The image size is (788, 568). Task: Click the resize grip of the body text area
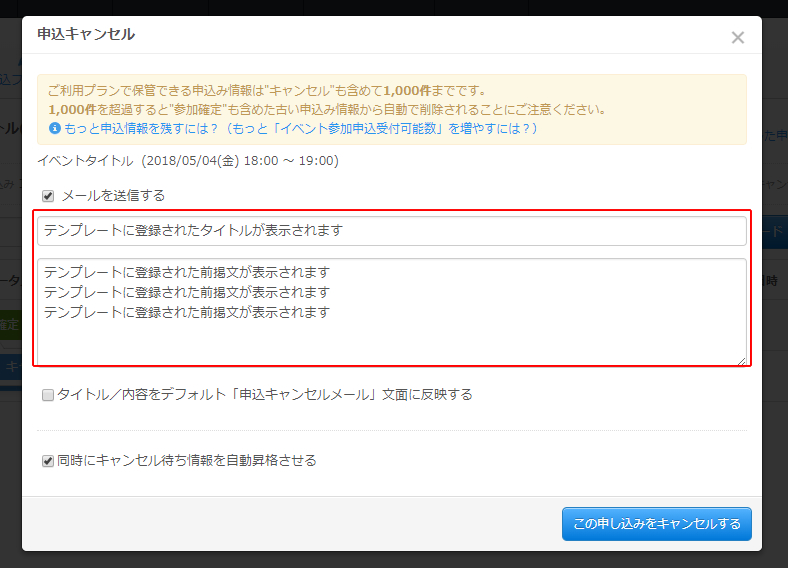click(742, 361)
